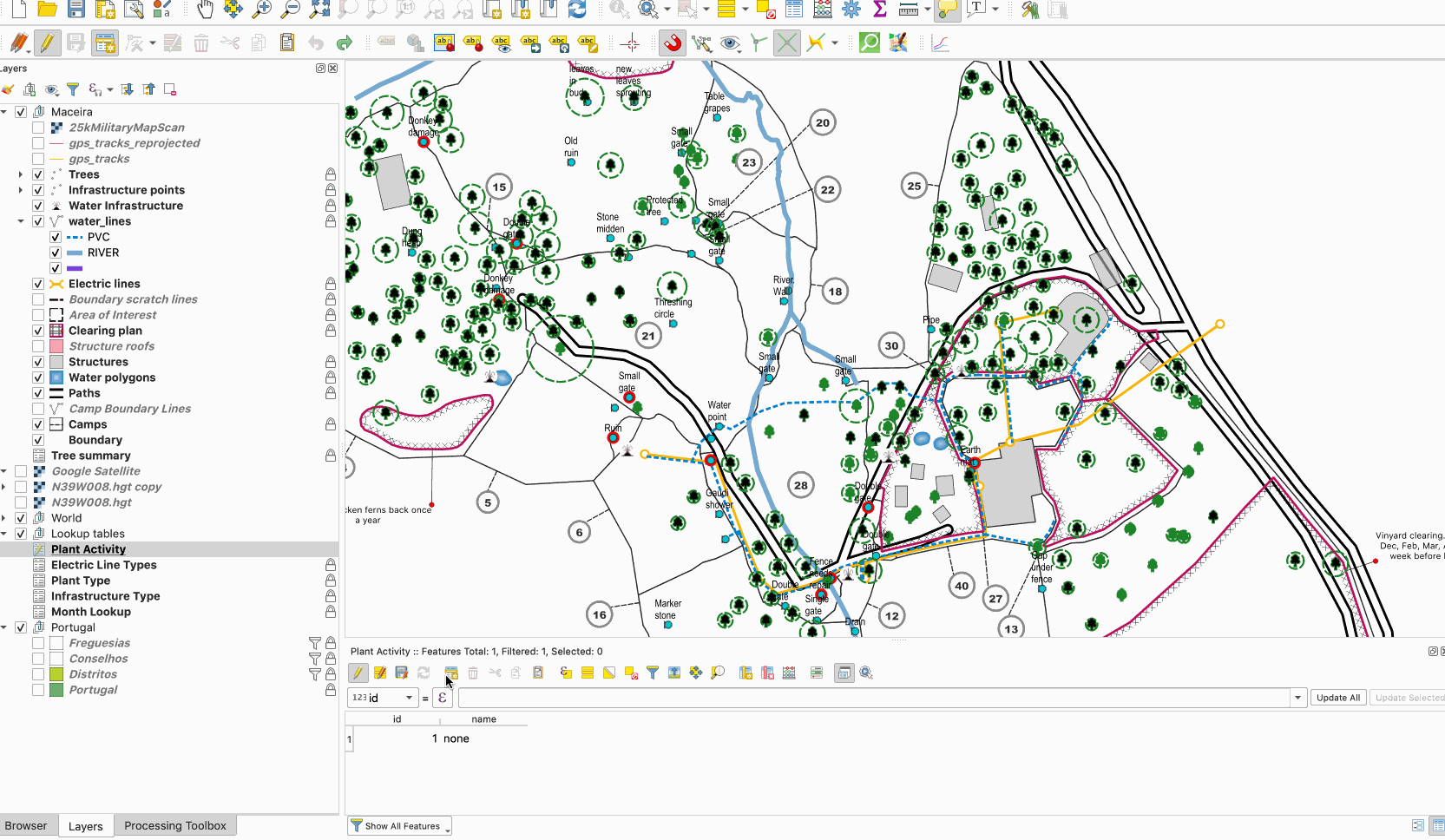Refresh the map canvas

576,10
